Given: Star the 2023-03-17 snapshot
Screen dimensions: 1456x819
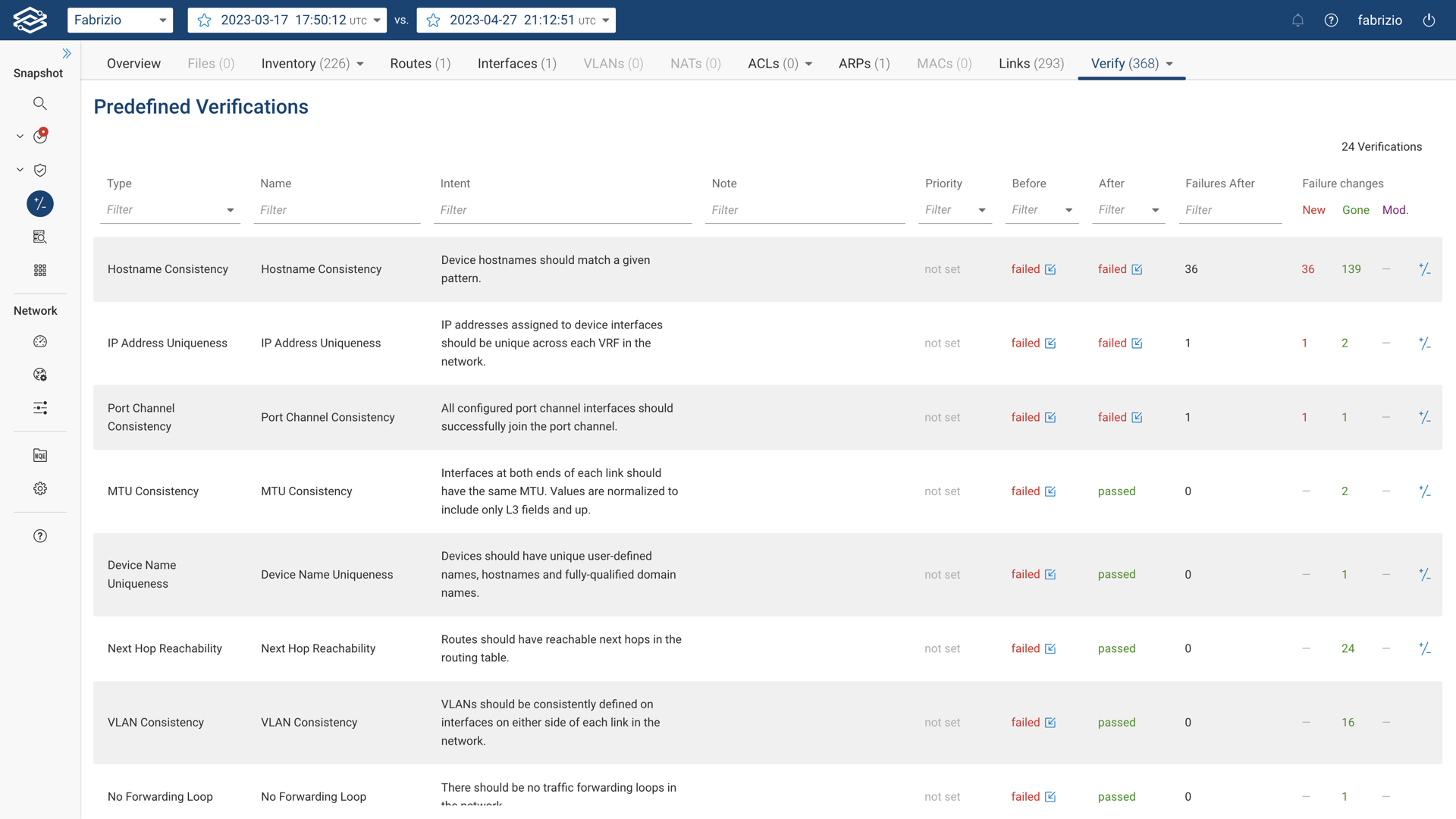Looking at the screenshot, I should point(204,20).
